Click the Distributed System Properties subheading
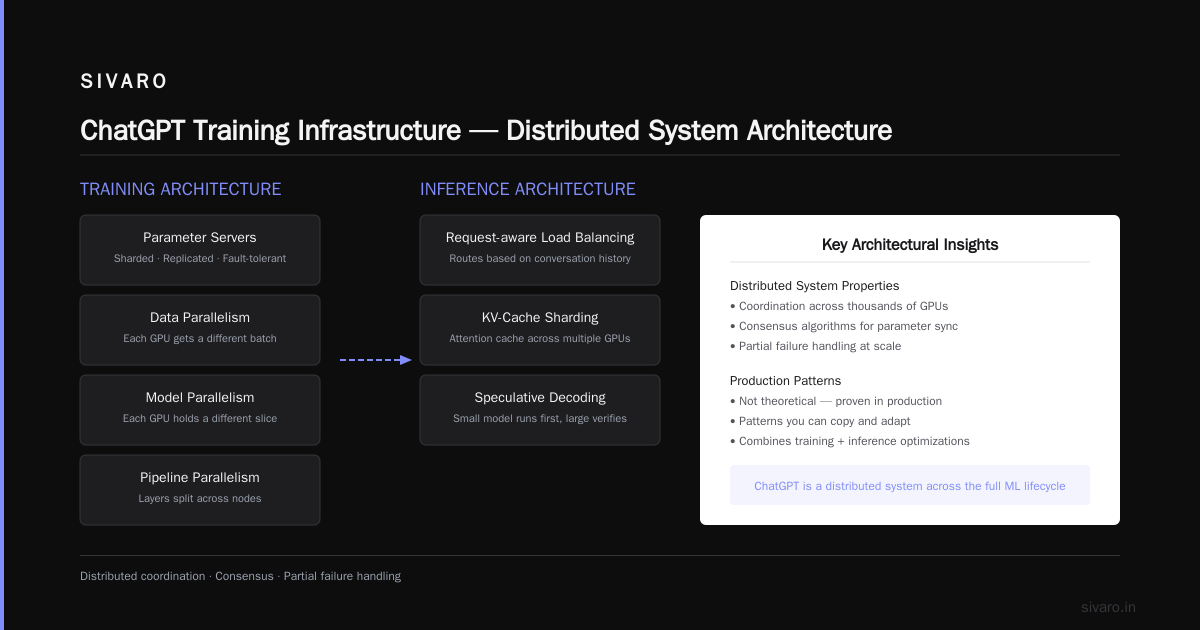Screen dimensions: 1200x630 pyautogui.click(x=815, y=286)
